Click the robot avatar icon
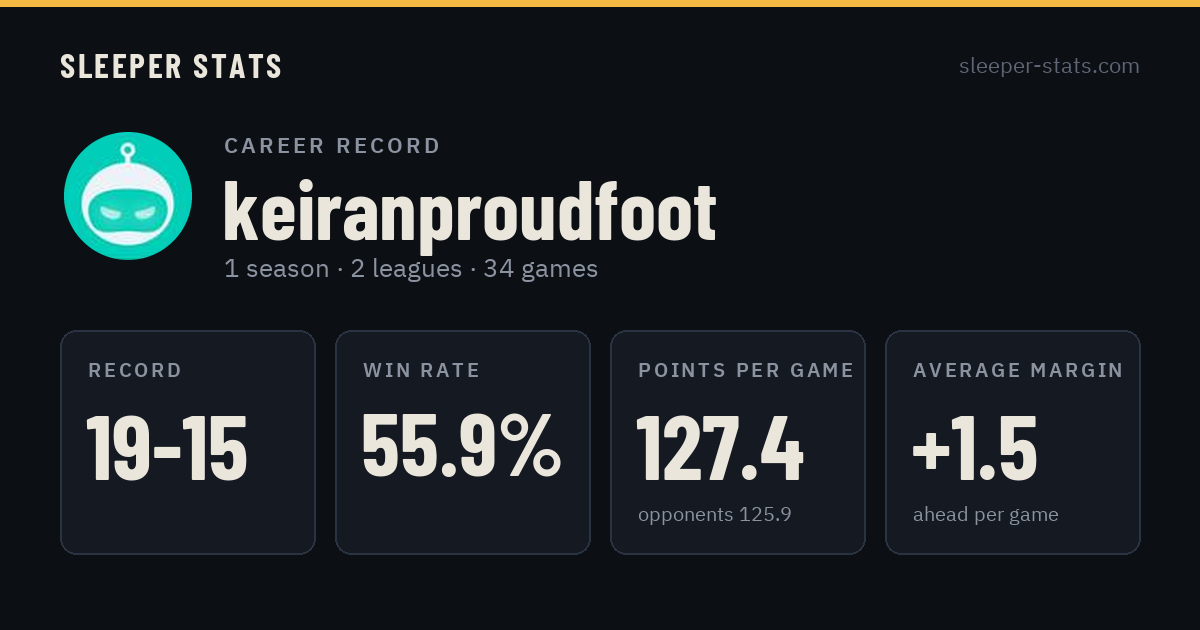This screenshot has height=630, width=1200. (128, 196)
